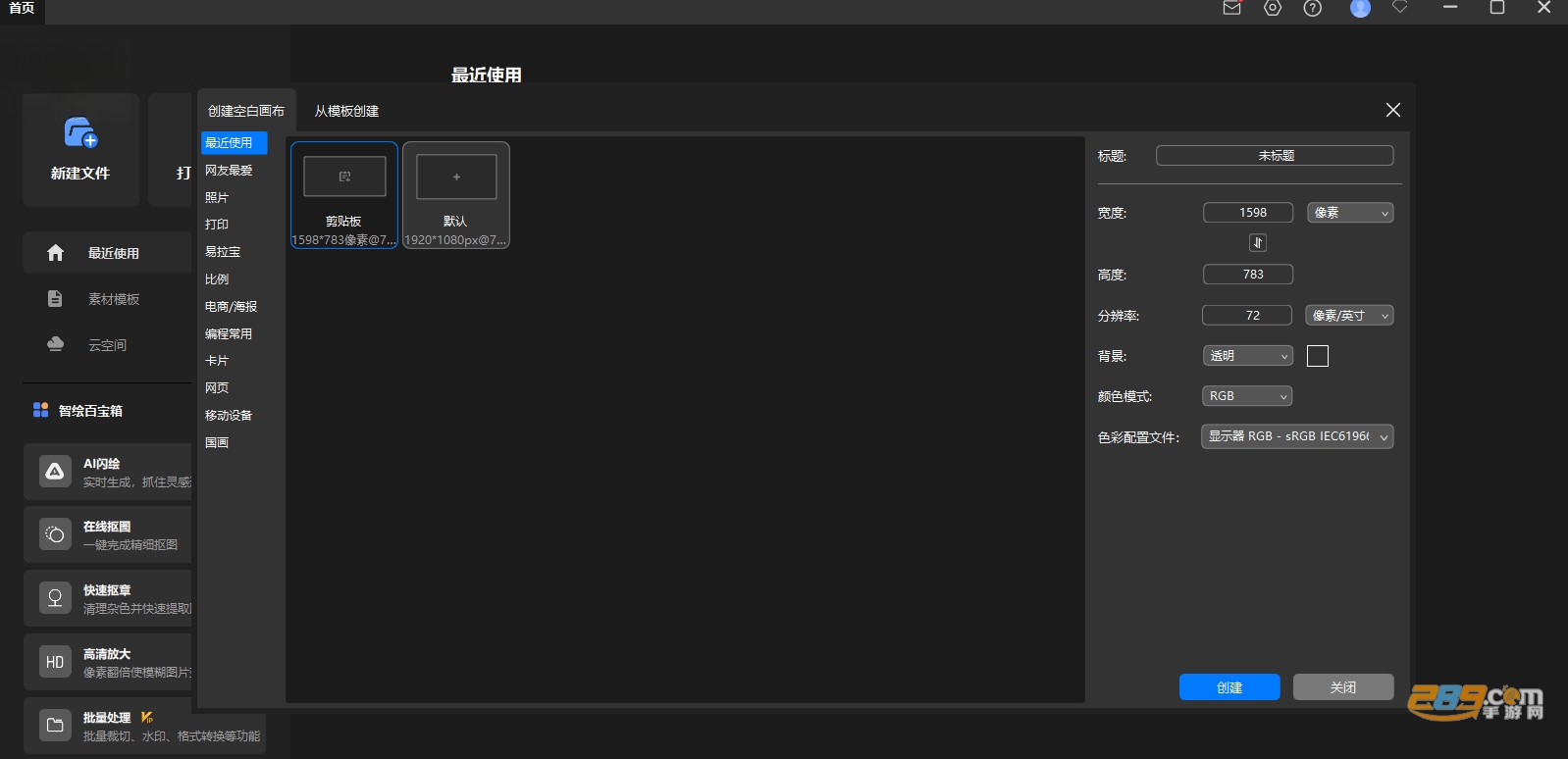Launch the 高清放大 HD icon
The image size is (1568, 759).
click(x=55, y=662)
